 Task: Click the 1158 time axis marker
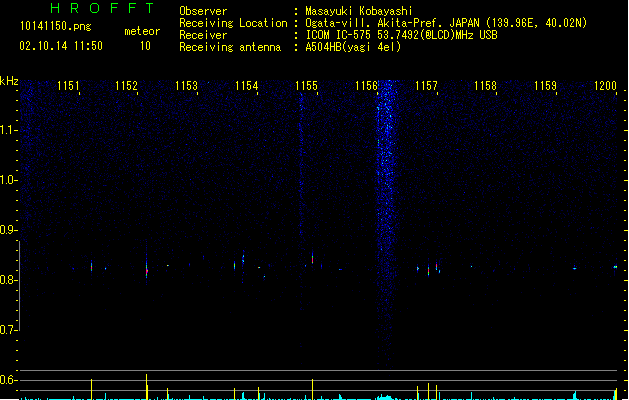pyautogui.click(x=485, y=86)
